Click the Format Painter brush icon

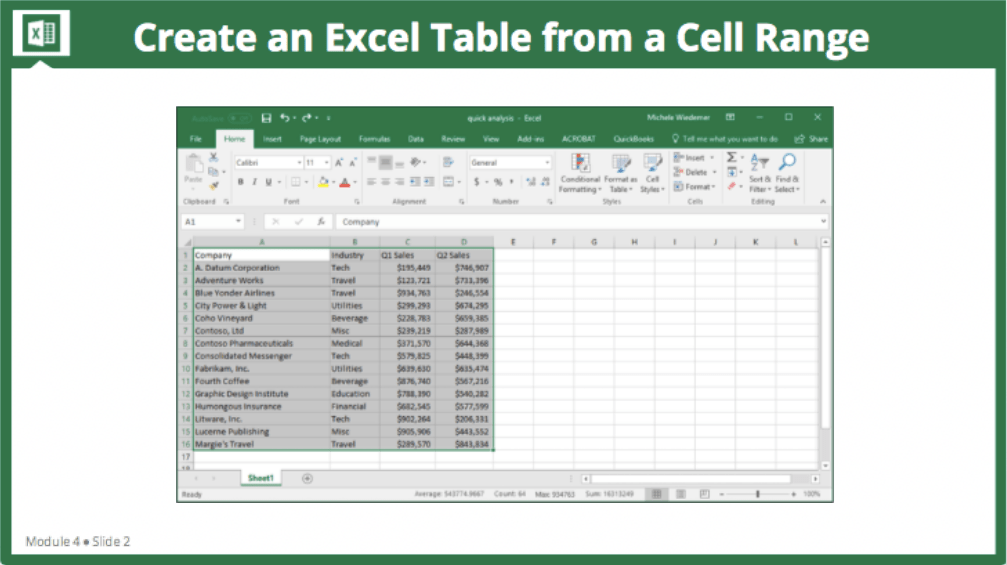pyautogui.click(x=213, y=186)
